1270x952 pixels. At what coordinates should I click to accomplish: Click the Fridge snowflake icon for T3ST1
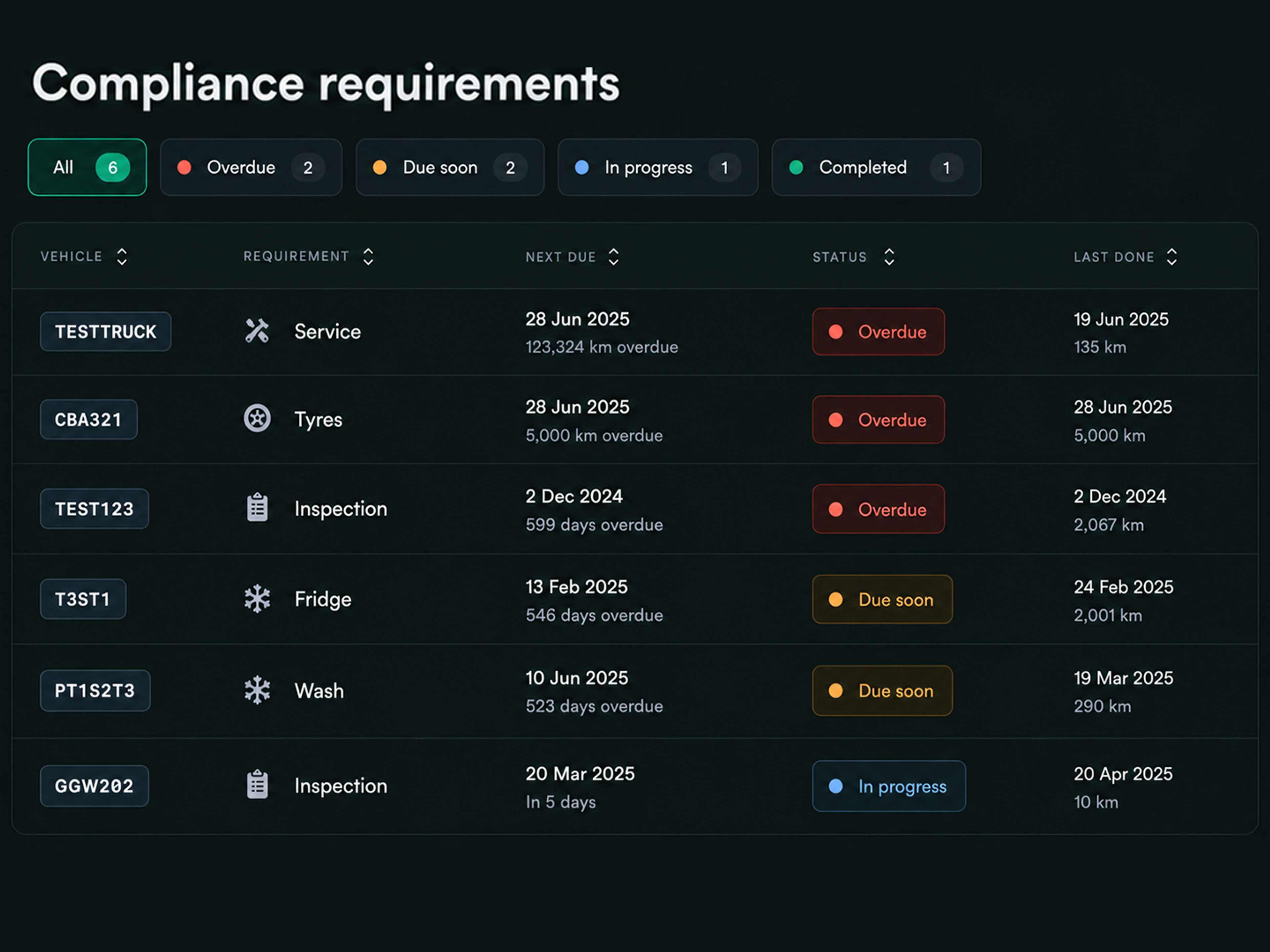coord(257,599)
